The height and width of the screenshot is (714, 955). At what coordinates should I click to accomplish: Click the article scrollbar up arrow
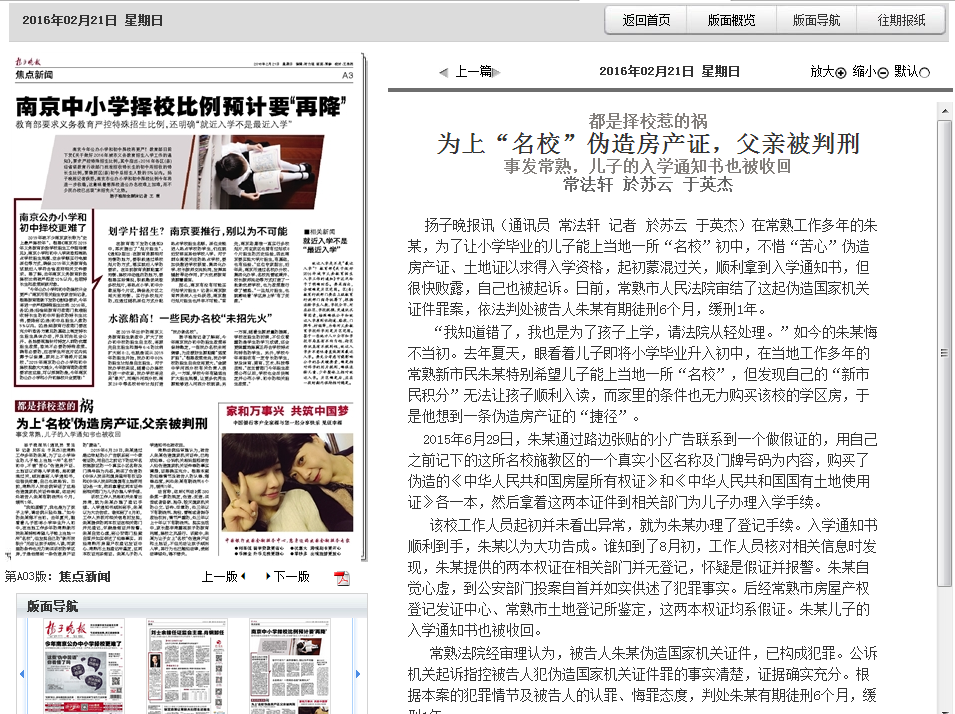(945, 111)
